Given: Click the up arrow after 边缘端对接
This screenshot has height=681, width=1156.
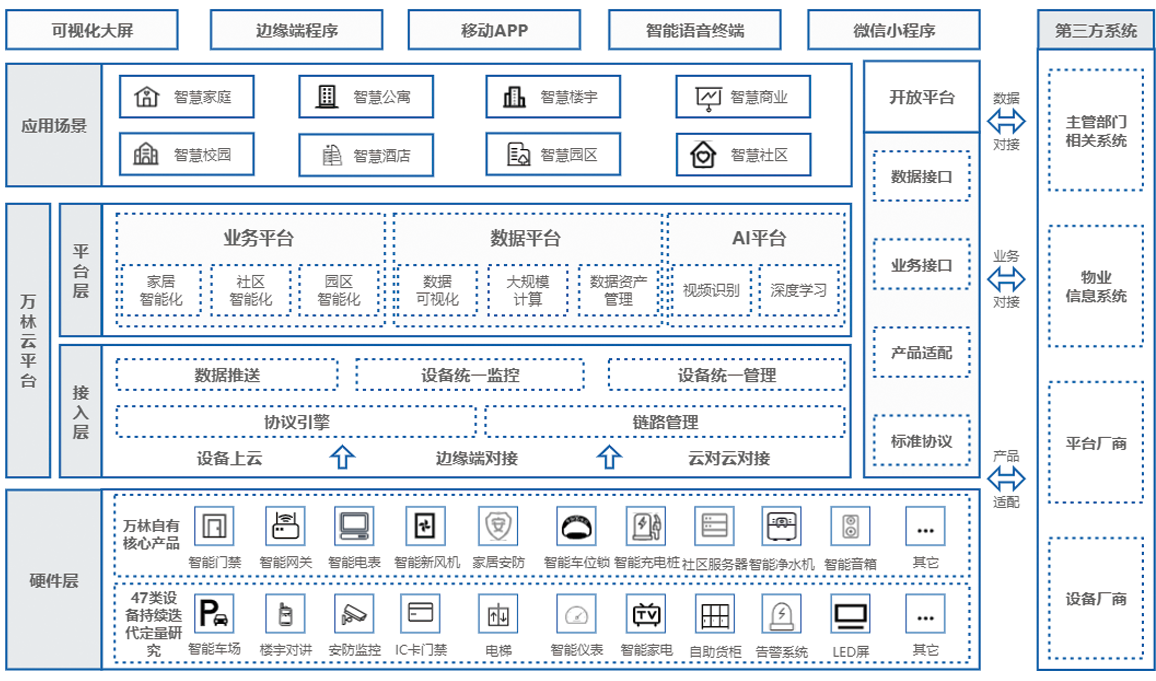Looking at the screenshot, I should [x=609, y=457].
